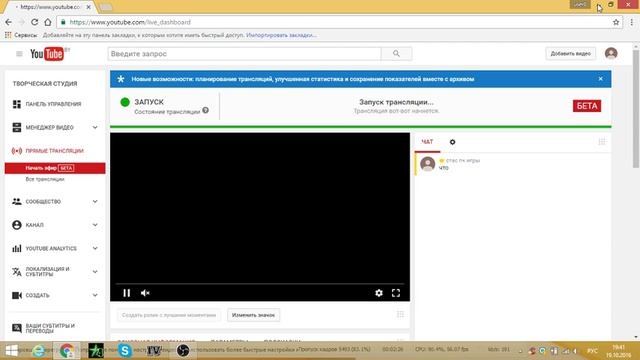Screen dimensions: 640x360
Task: Open OBS Studio from taskbar
Action: [183, 351]
